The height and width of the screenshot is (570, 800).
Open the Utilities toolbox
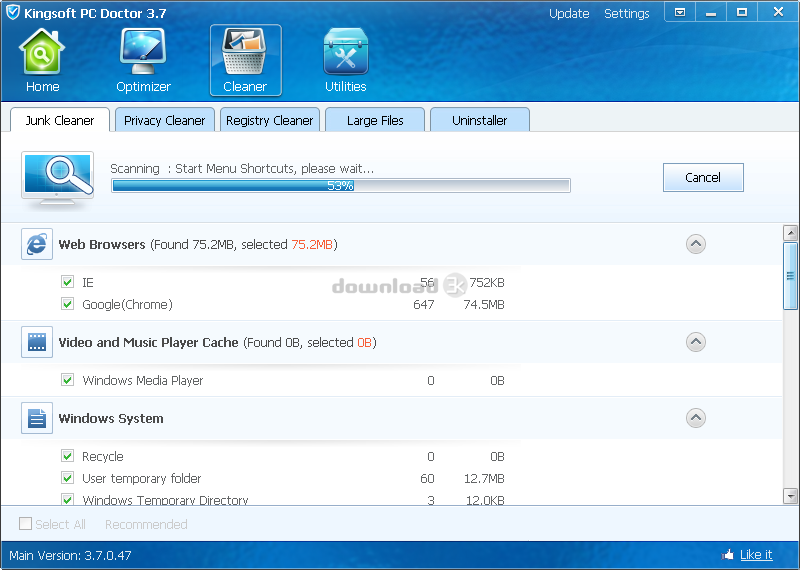point(345,61)
